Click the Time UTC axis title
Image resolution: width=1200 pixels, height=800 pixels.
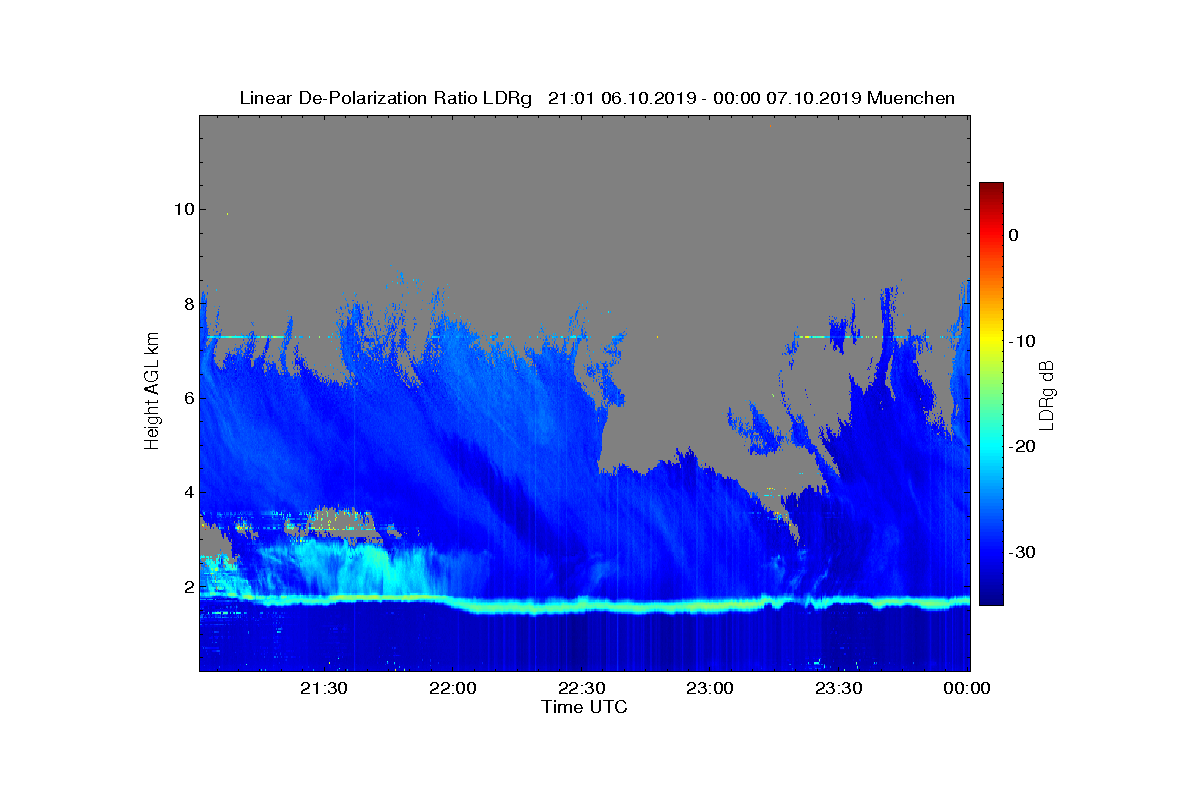pyautogui.click(x=585, y=707)
